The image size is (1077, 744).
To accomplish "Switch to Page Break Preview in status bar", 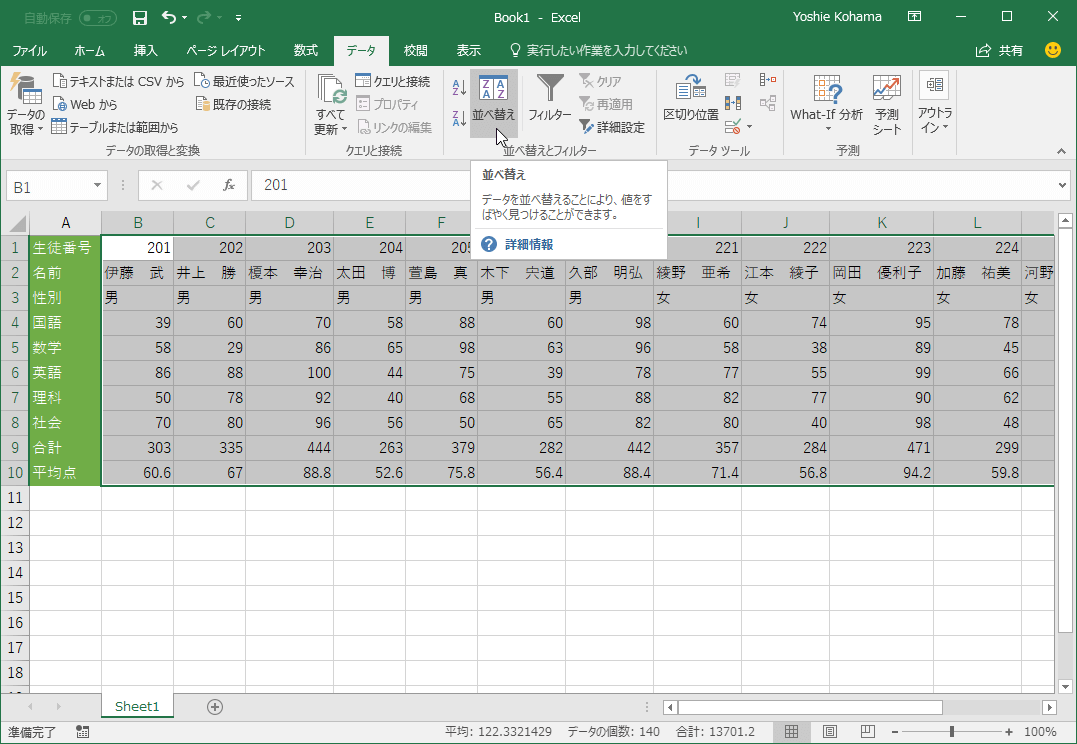I will pos(867,731).
